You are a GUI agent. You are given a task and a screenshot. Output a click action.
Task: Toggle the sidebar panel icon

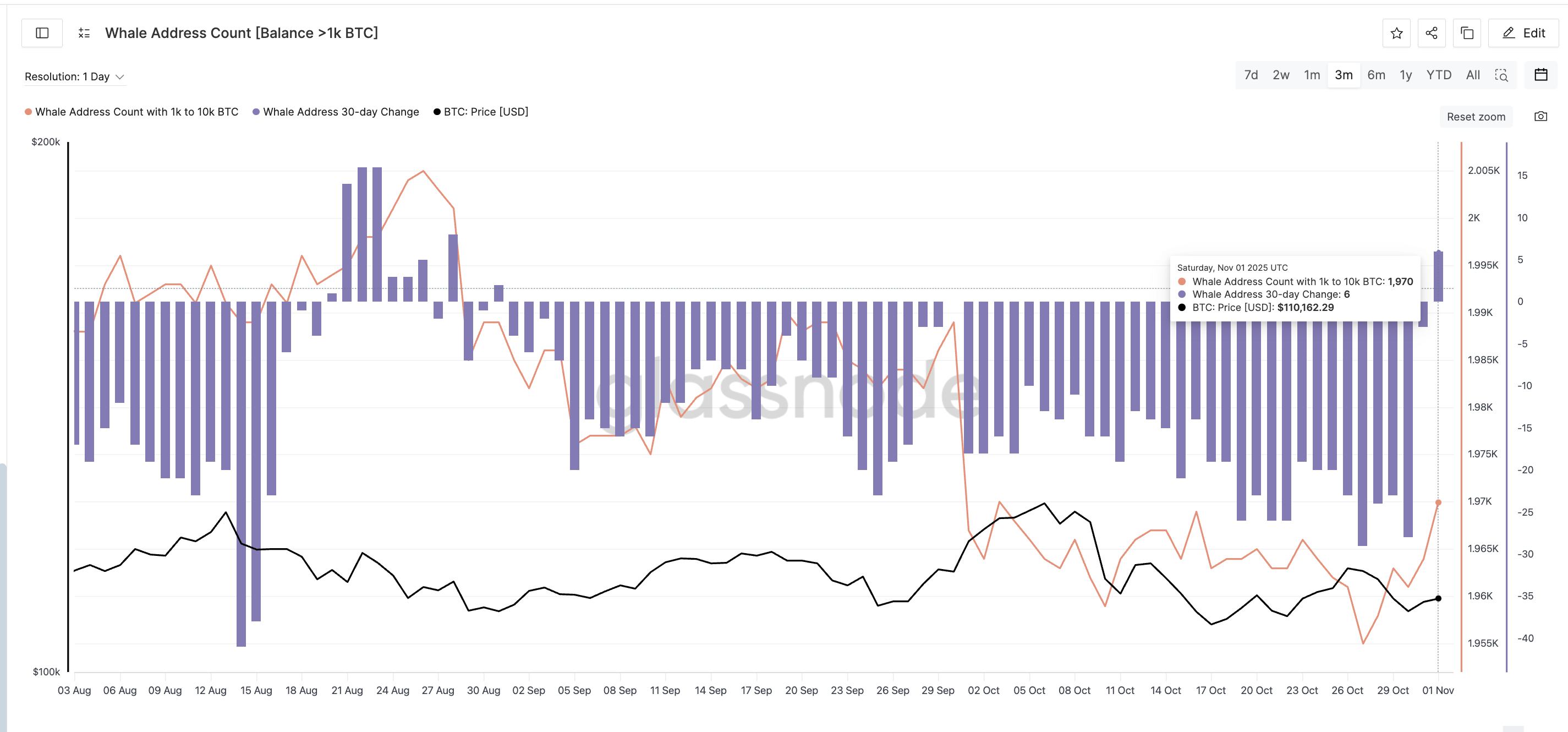pyautogui.click(x=41, y=33)
